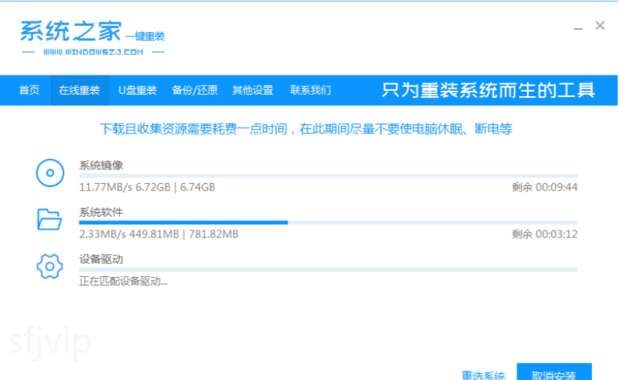Click the 系统之家 logo

click(92, 37)
